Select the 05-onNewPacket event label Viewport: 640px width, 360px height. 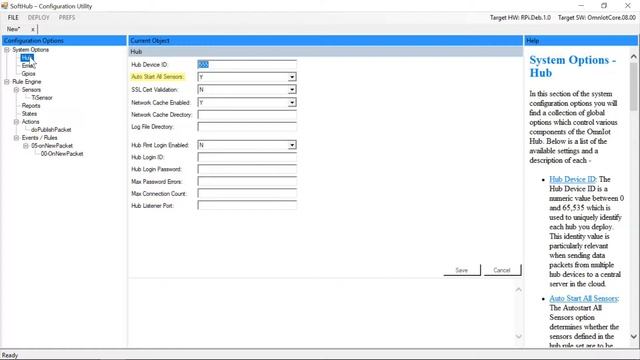(52, 146)
